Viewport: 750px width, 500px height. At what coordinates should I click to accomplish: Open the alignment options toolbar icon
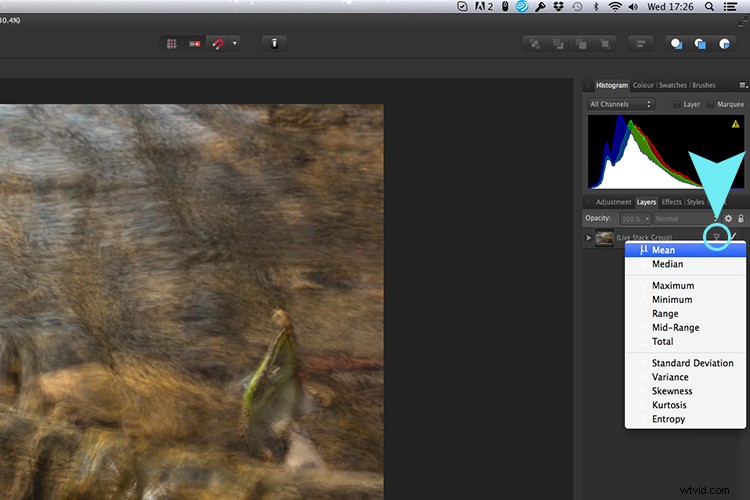[x=641, y=44]
